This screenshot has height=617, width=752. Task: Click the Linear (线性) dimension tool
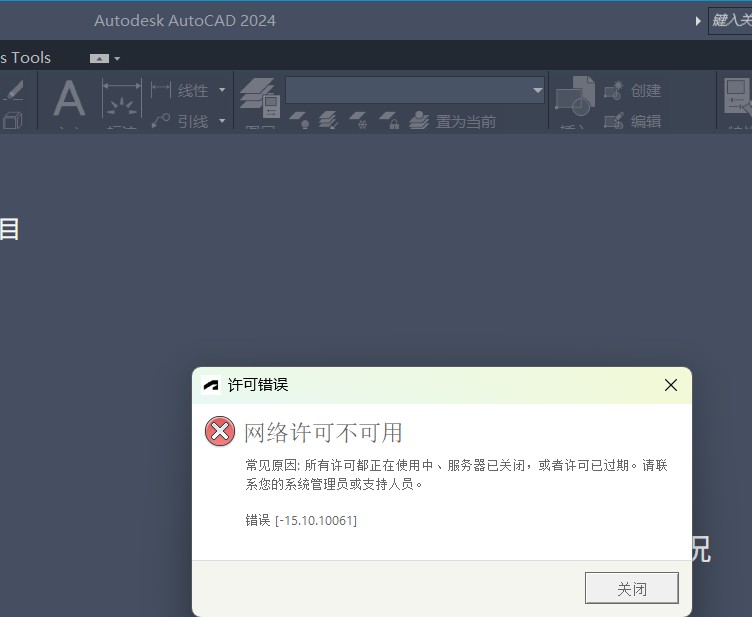pyautogui.click(x=180, y=90)
